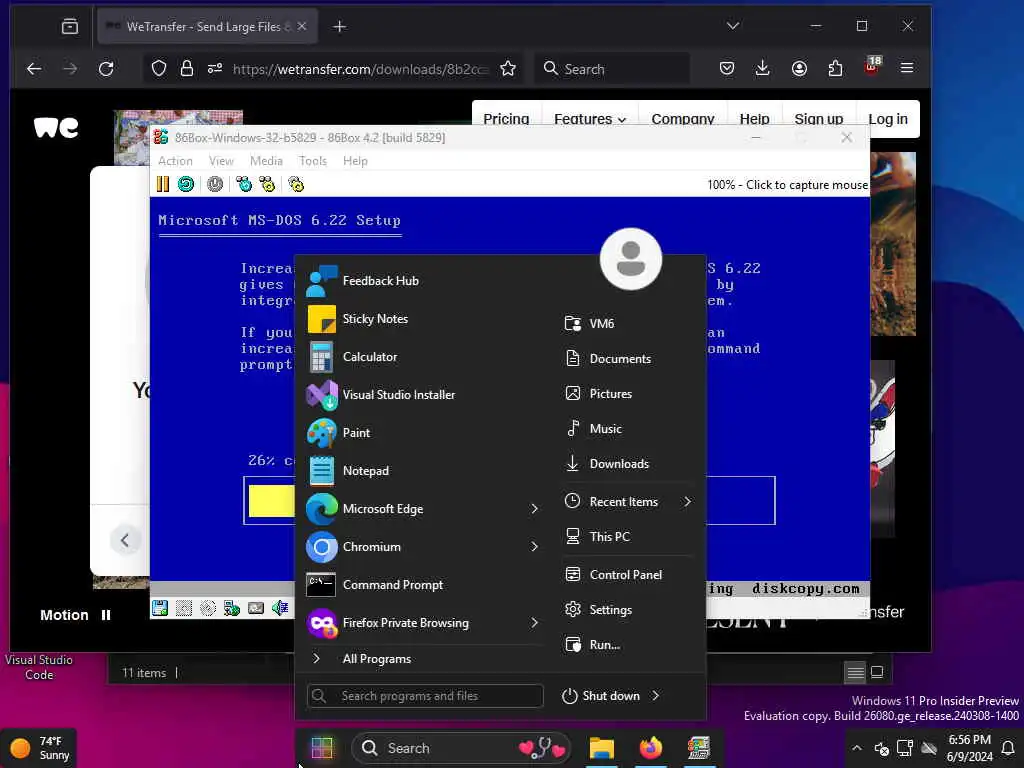This screenshot has width=1024, height=768.
Task: Click Shut down in Start menu
Action: [601, 696]
